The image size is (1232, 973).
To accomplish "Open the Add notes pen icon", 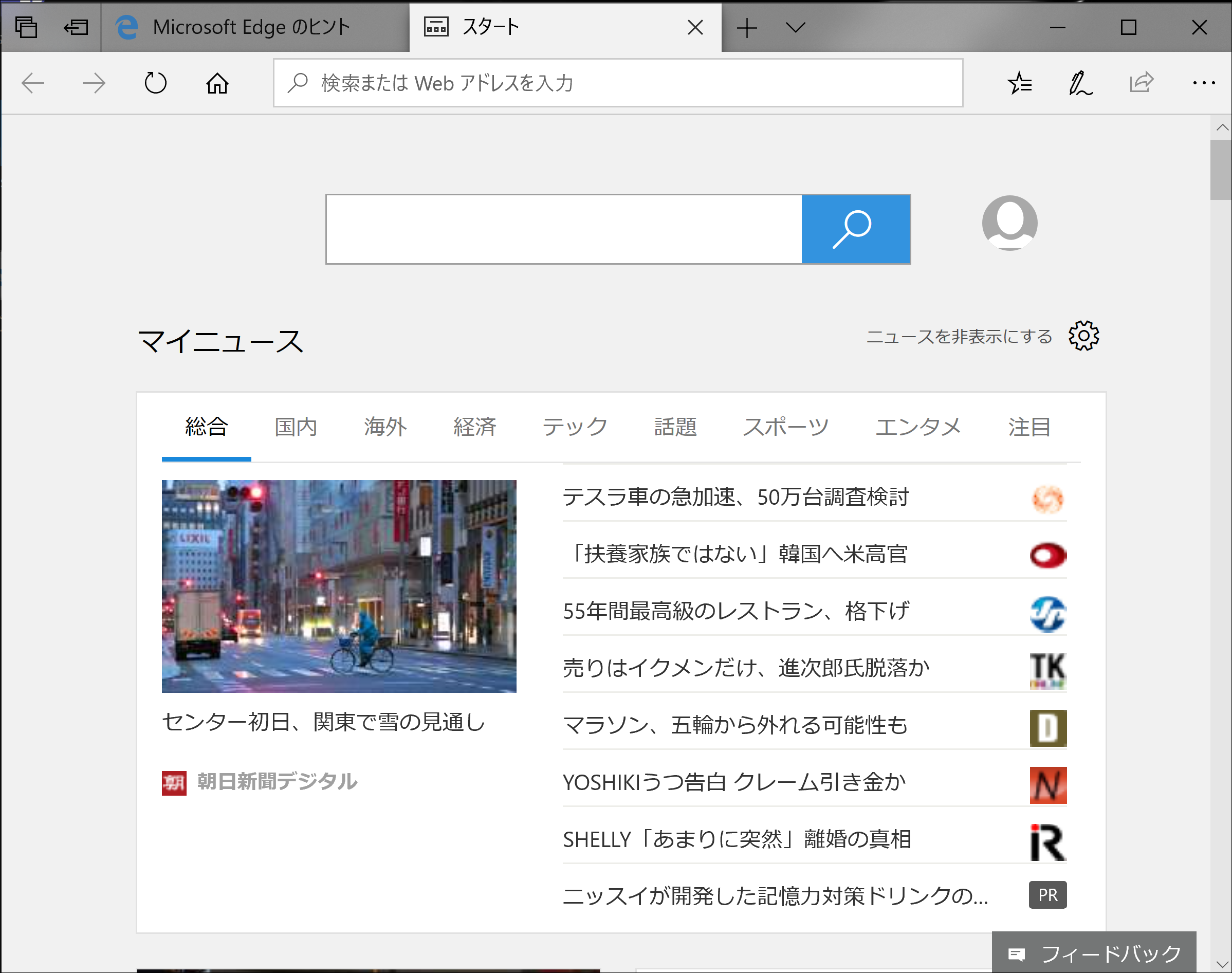I will click(1080, 83).
